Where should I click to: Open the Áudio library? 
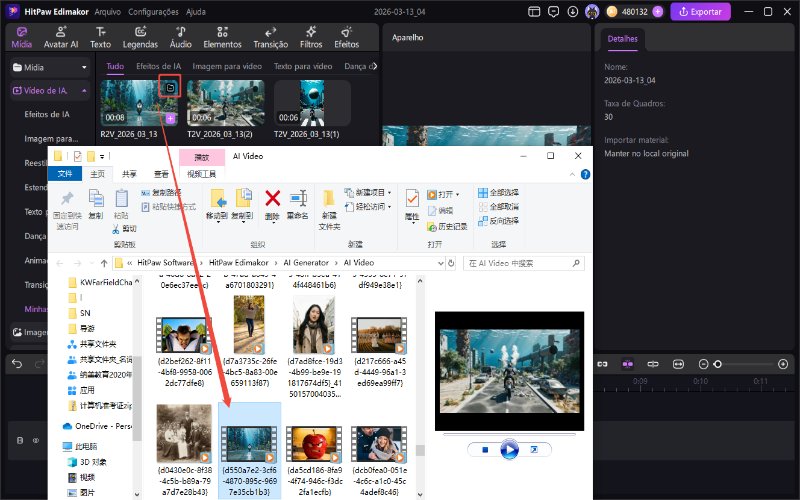[x=180, y=38]
